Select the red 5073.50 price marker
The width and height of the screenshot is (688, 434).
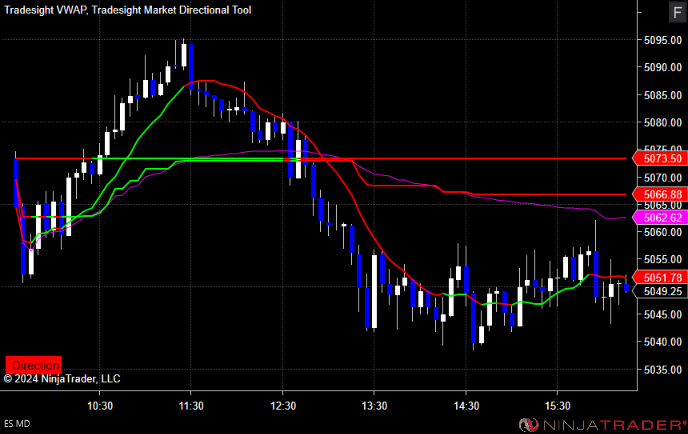click(659, 158)
